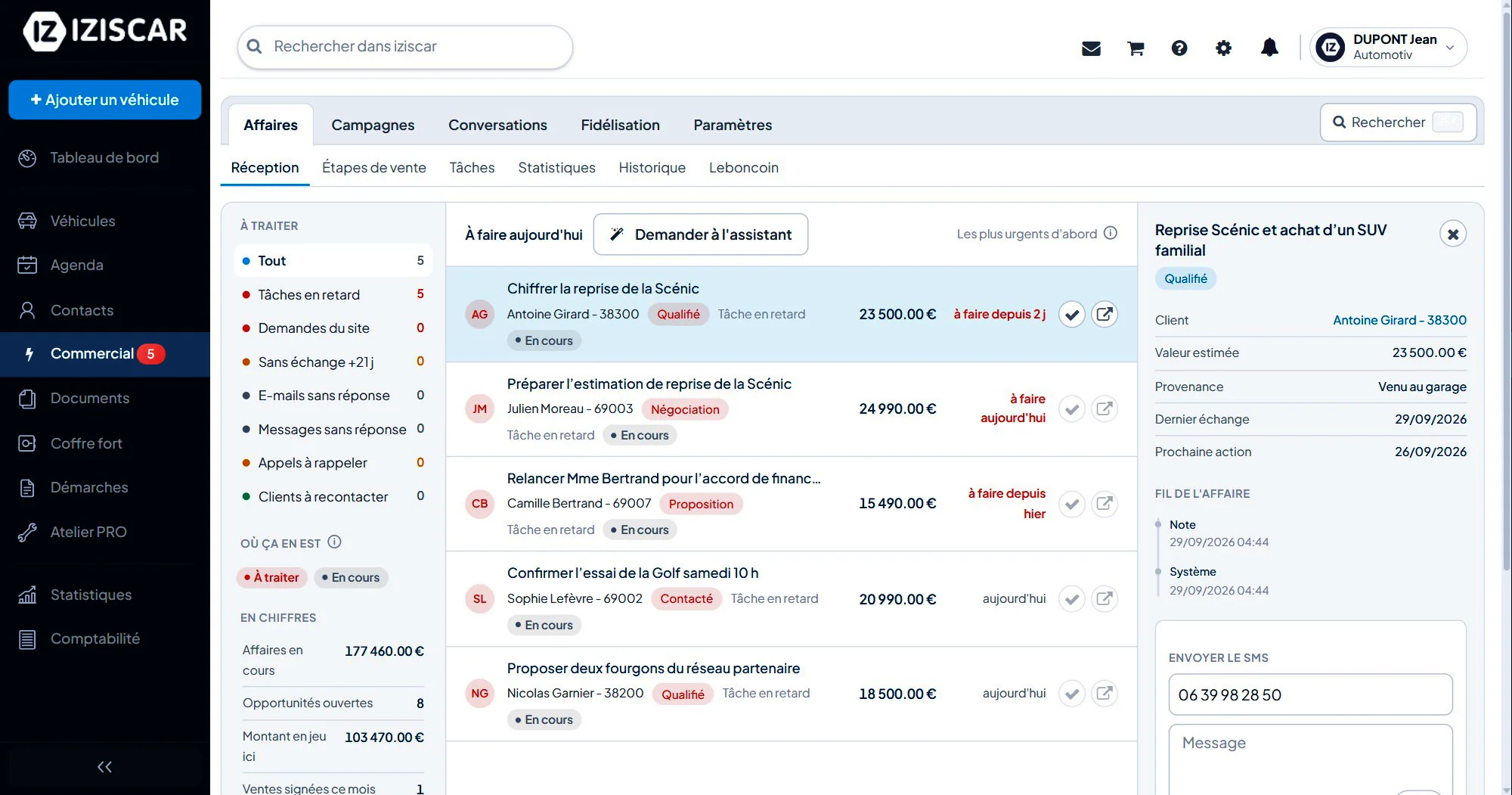Open the notifications bell
The image size is (1512, 795).
pos(1269,48)
